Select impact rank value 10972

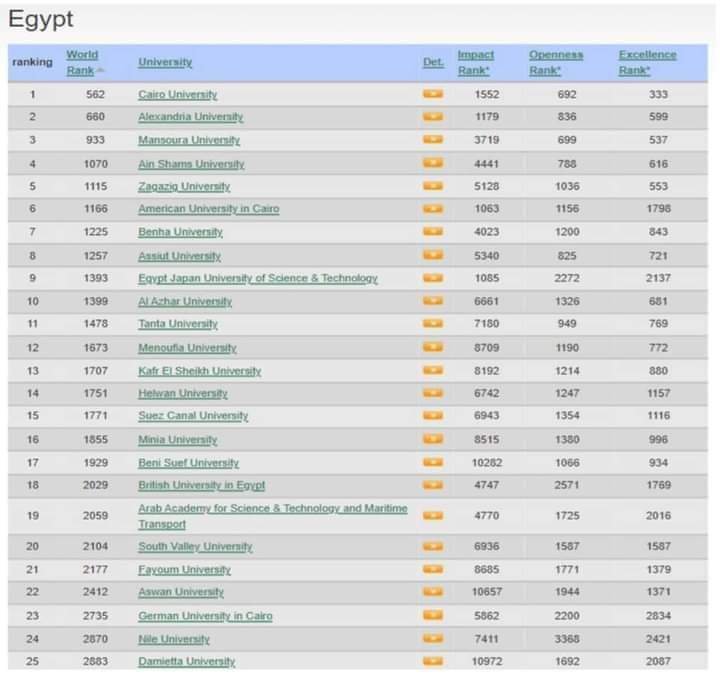tap(487, 661)
